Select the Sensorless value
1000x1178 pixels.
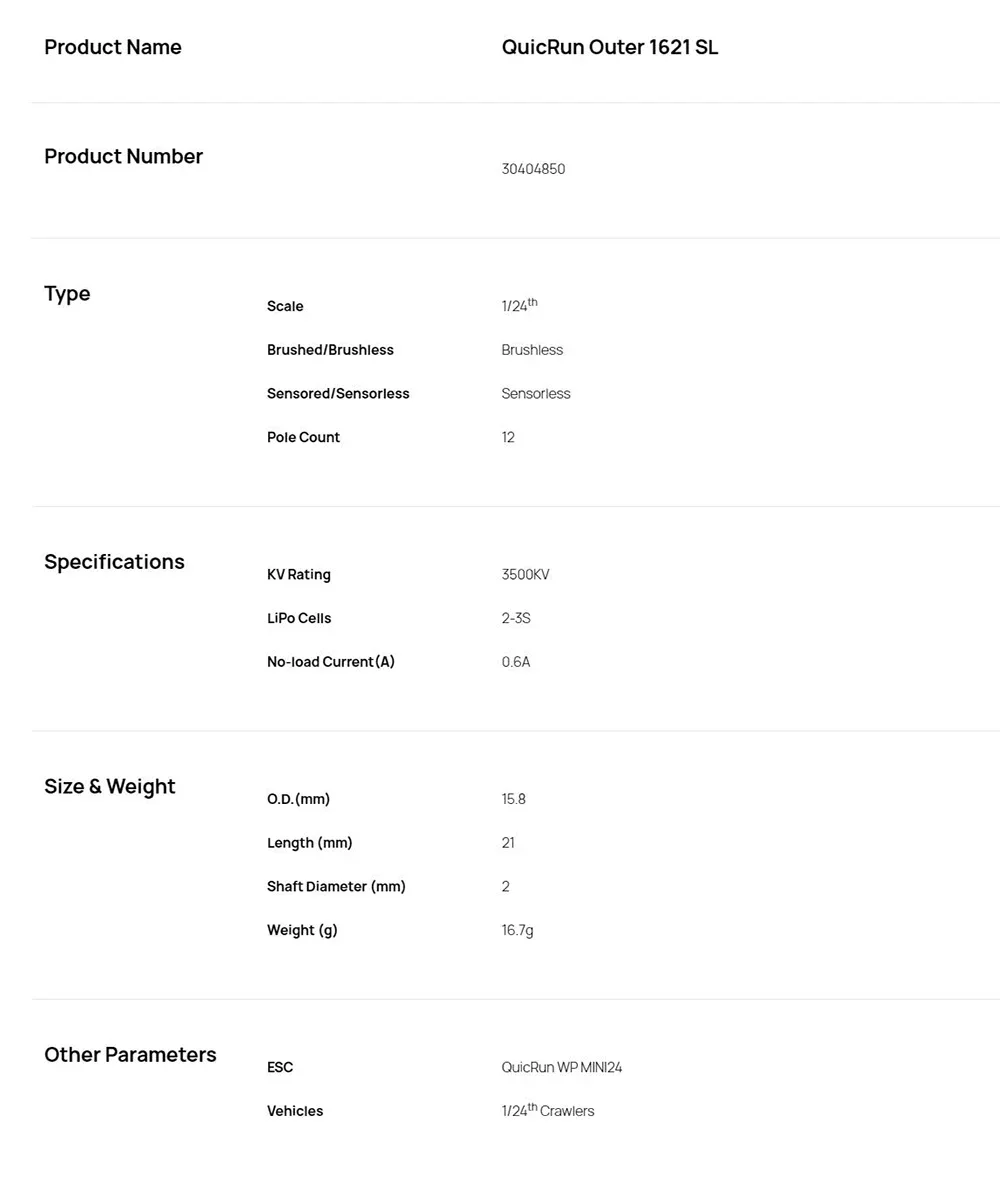(536, 394)
